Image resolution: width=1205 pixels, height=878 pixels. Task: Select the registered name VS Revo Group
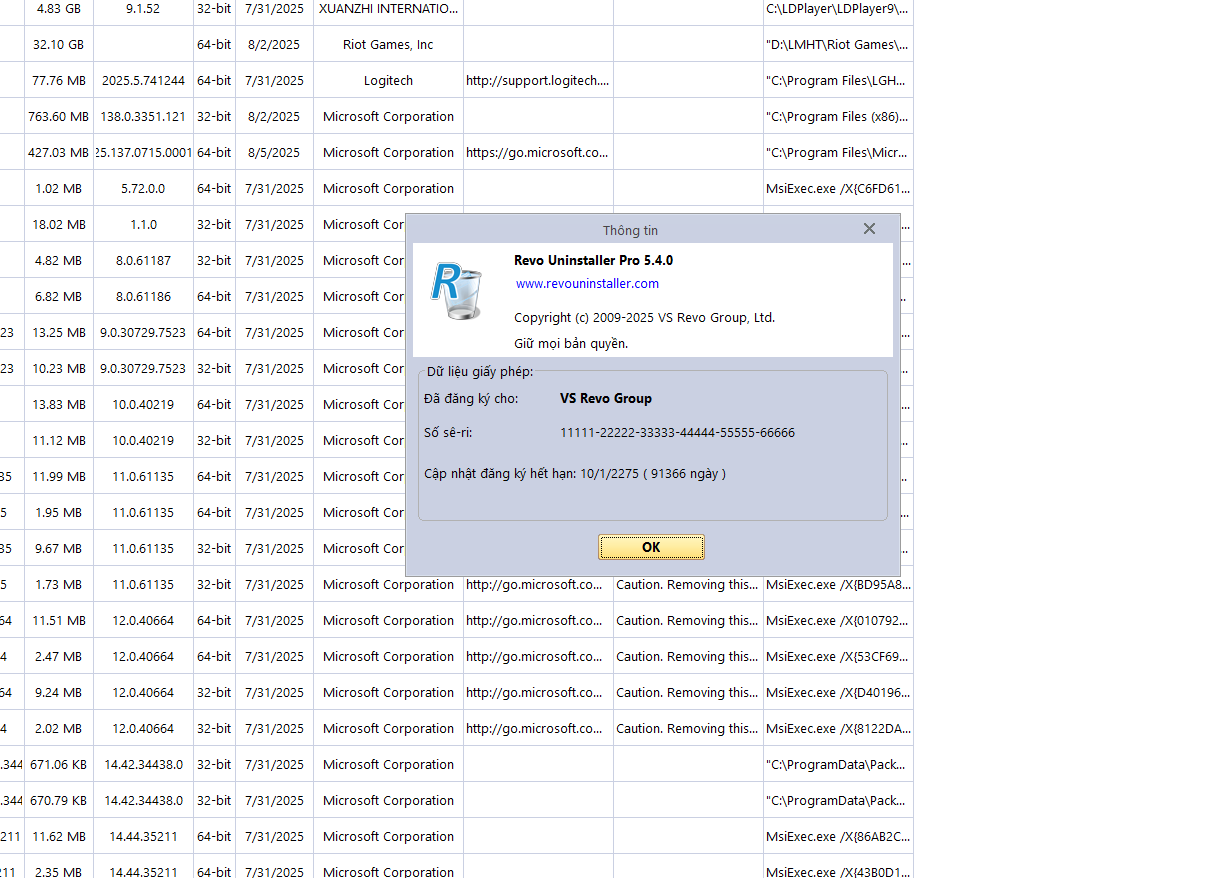tap(605, 398)
